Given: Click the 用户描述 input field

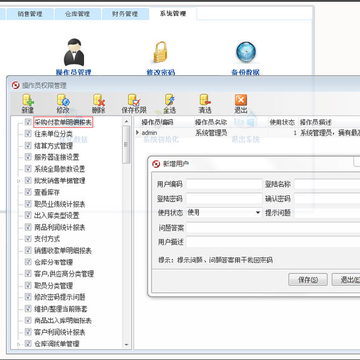Looking at the screenshot, I should click(273, 242).
